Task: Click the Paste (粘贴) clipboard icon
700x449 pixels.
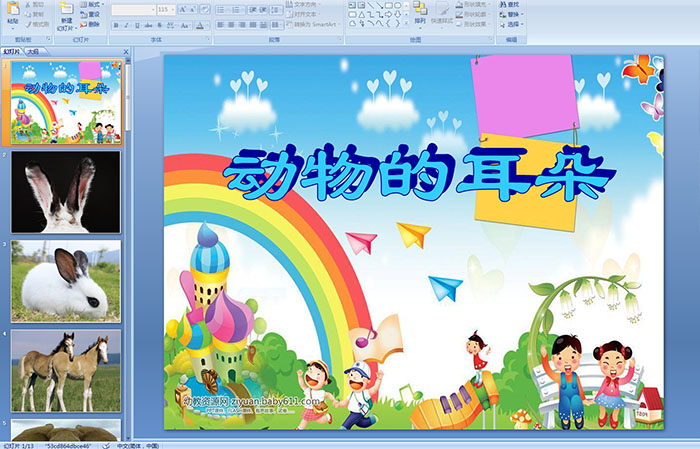Action: tap(13, 8)
